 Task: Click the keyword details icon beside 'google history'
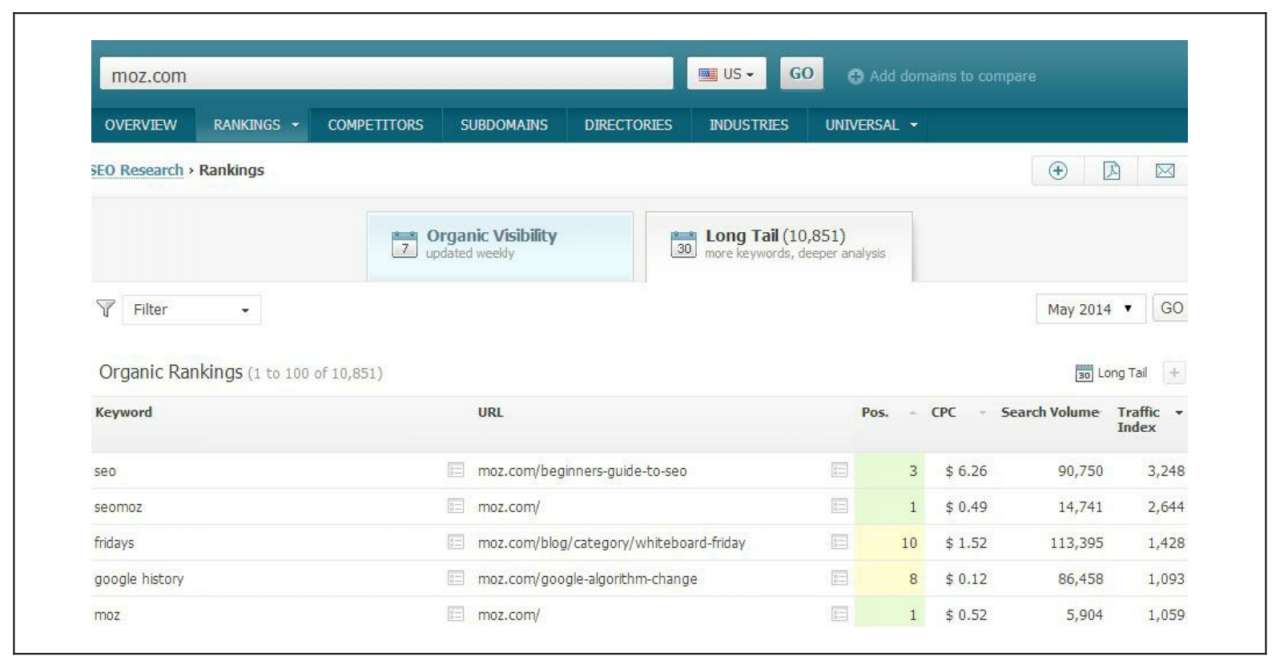(x=456, y=579)
